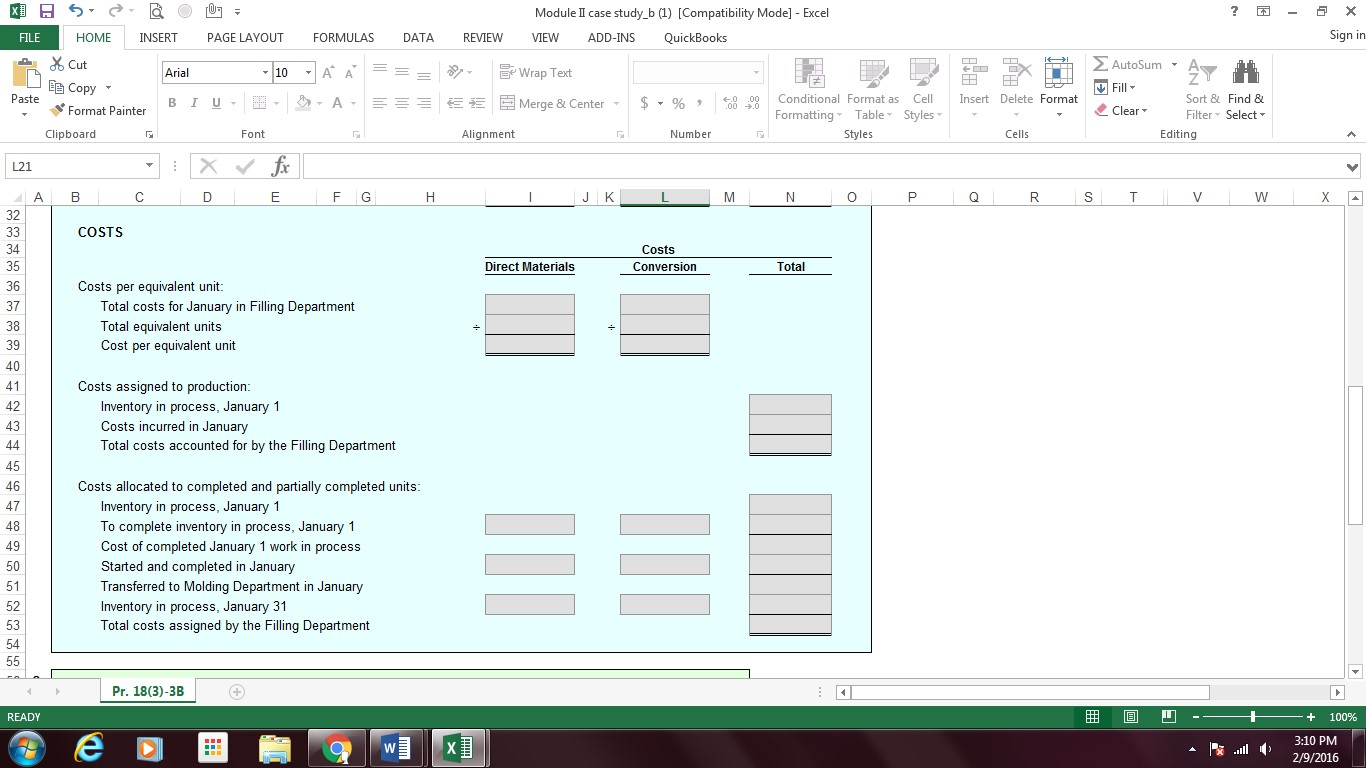Click in the formula bar input
Viewport: 1366px width, 768px height.
[820, 167]
